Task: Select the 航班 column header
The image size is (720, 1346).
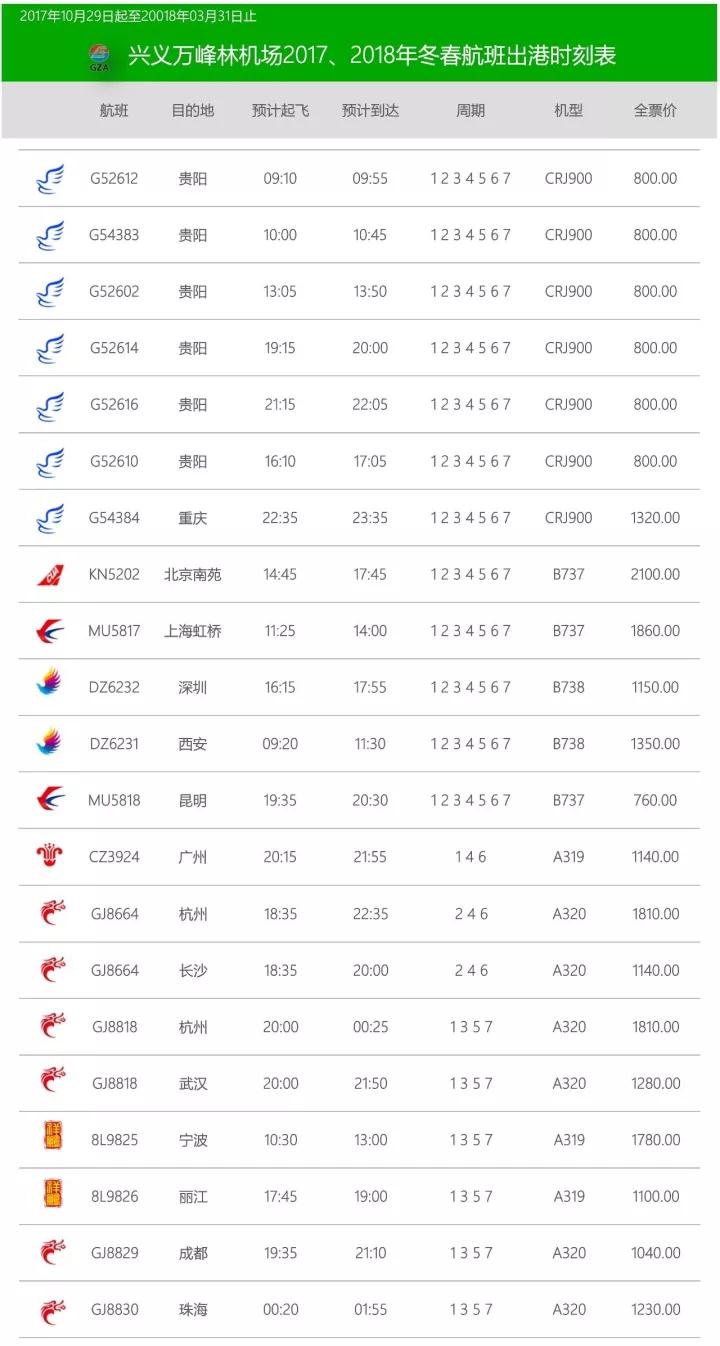Action: [114, 110]
